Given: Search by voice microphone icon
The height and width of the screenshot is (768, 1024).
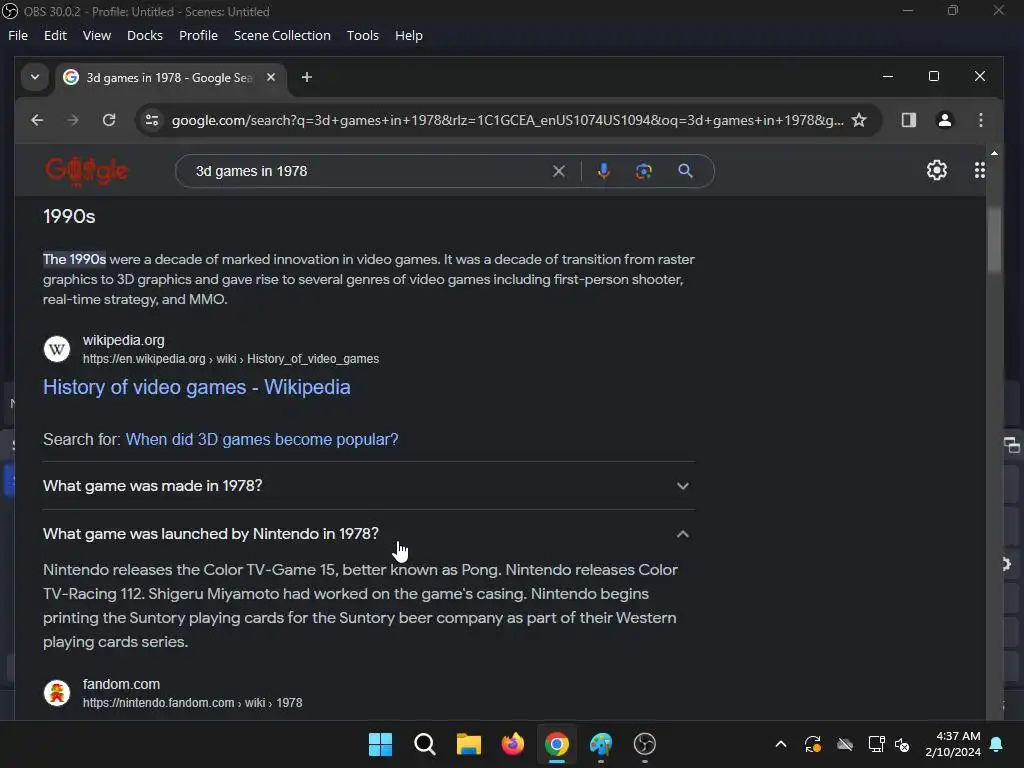Looking at the screenshot, I should click(x=603, y=171).
